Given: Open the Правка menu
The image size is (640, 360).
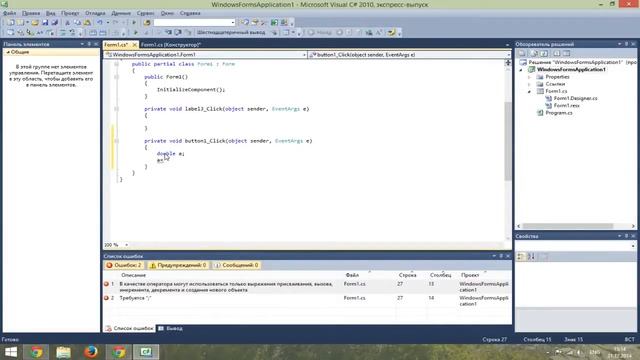Looking at the screenshot, I should point(31,13).
